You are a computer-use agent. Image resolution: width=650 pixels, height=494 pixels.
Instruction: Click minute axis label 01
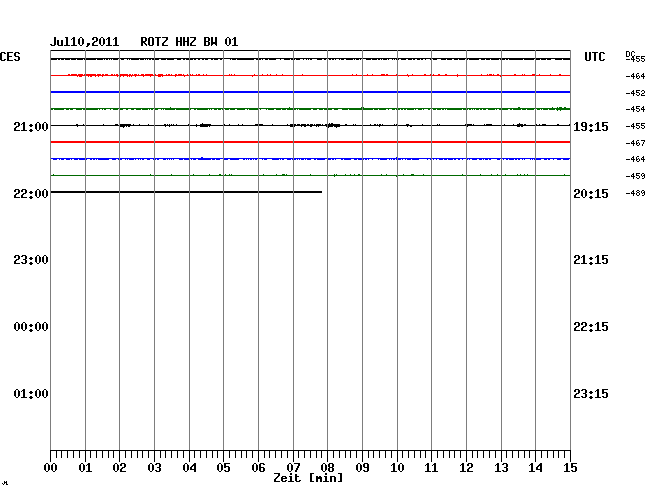(x=85, y=468)
